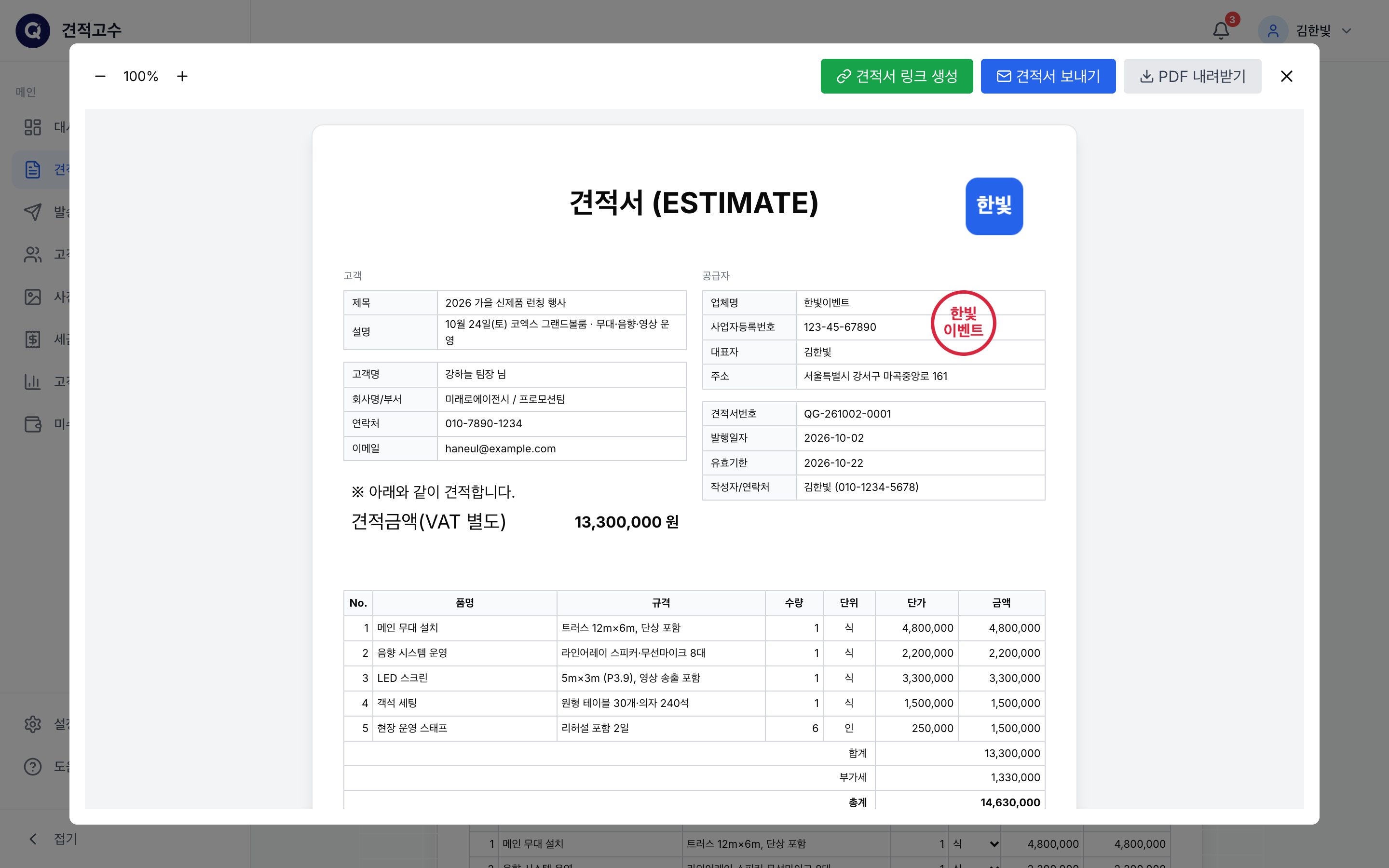Screen dimensions: 1389x868
Task: Open help question-mark icon in sidebar
Action: tap(33, 766)
